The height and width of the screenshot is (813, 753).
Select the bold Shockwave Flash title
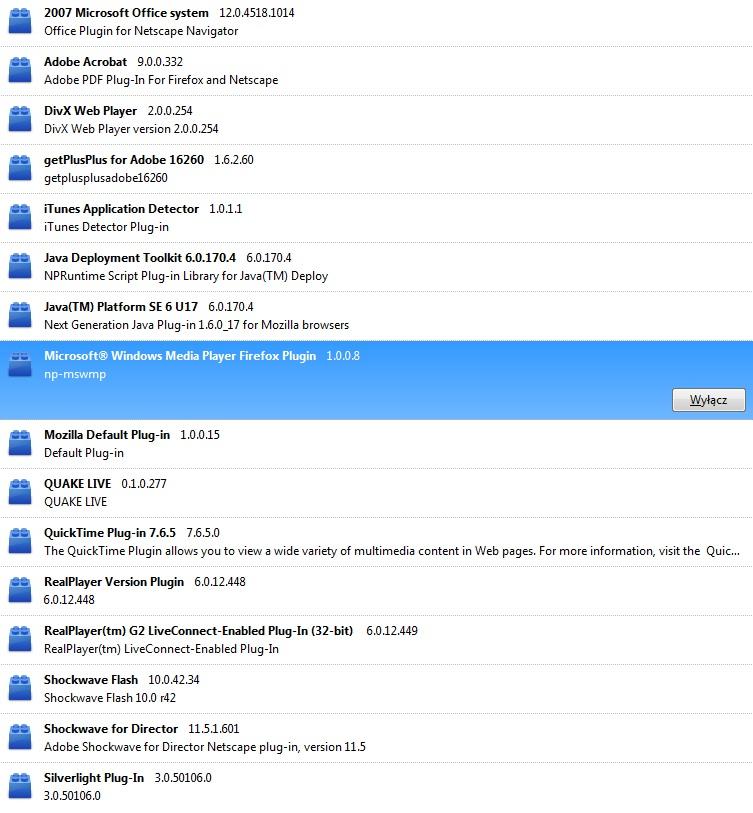point(91,680)
